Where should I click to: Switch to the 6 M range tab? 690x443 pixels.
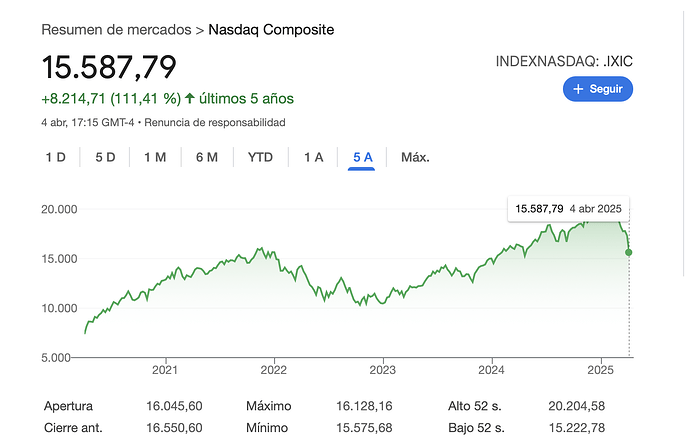[207, 157]
